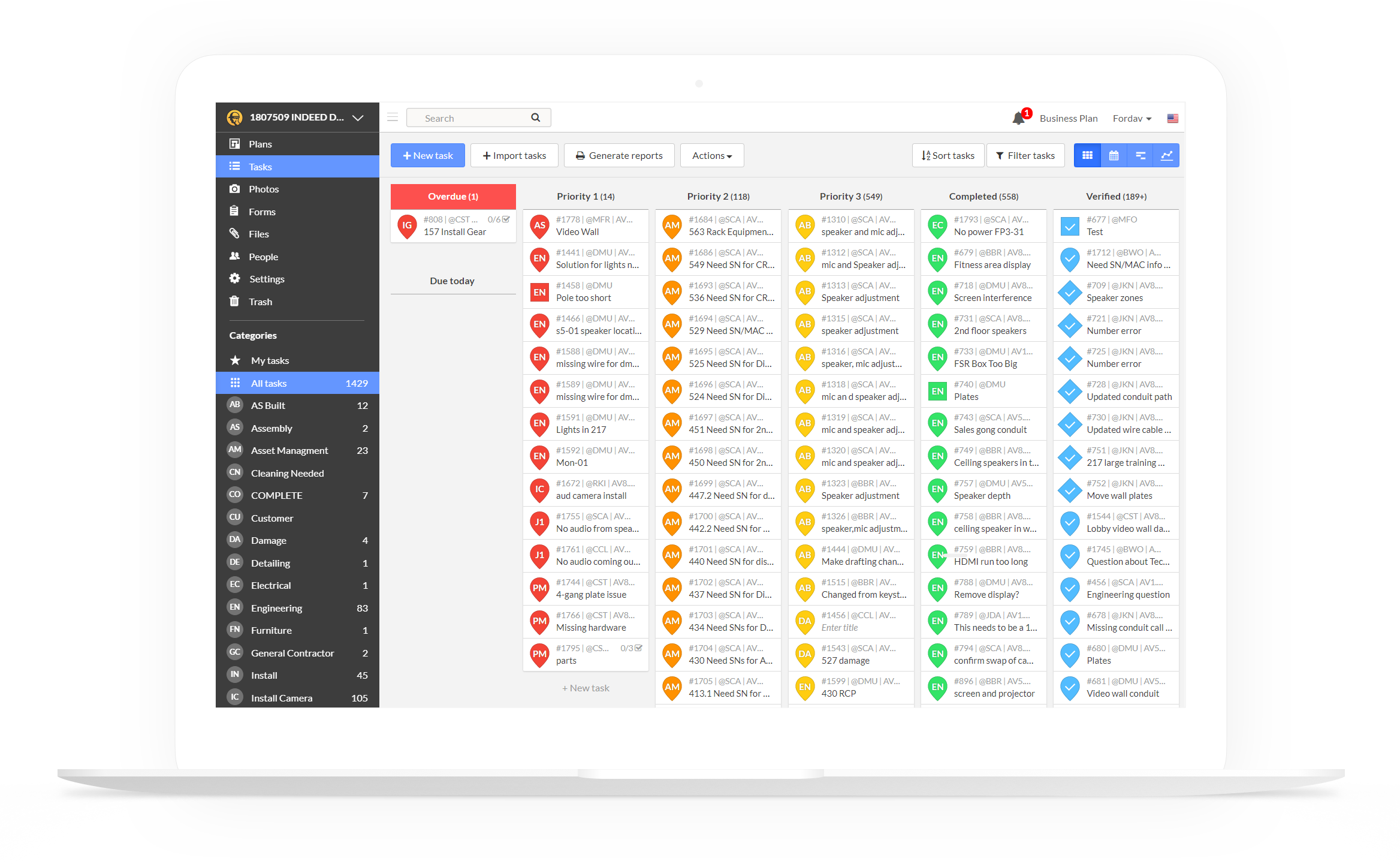The width and height of the screenshot is (1400, 864).
Task: Switch to the calendar view
Action: pyautogui.click(x=1114, y=155)
